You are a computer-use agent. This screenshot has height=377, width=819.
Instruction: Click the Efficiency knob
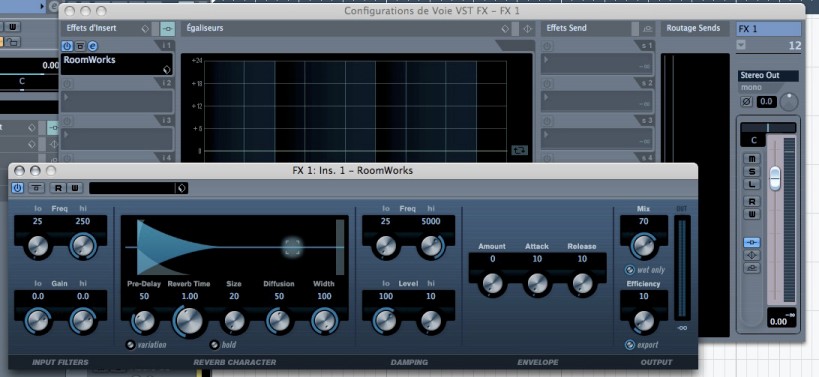point(644,321)
